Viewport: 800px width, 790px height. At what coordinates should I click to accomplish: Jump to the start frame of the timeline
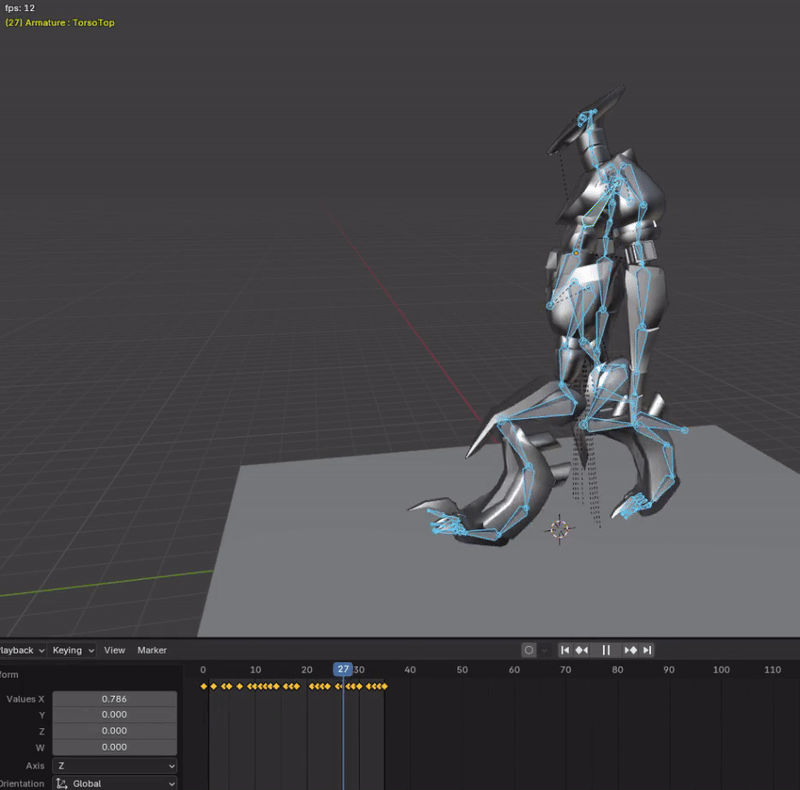pyautogui.click(x=565, y=650)
